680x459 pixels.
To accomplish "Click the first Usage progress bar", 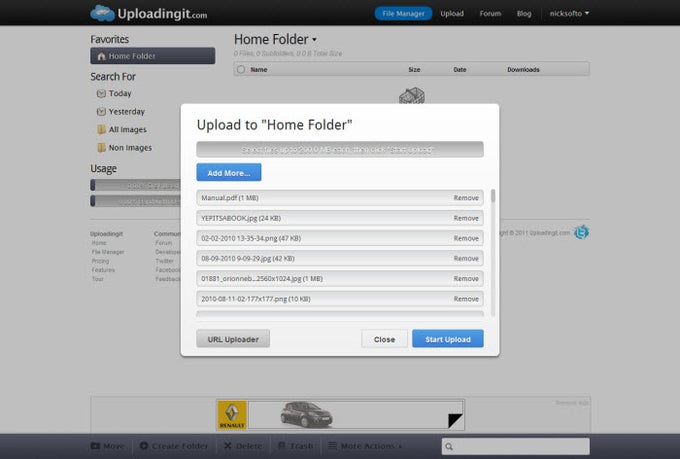I will pos(135,185).
